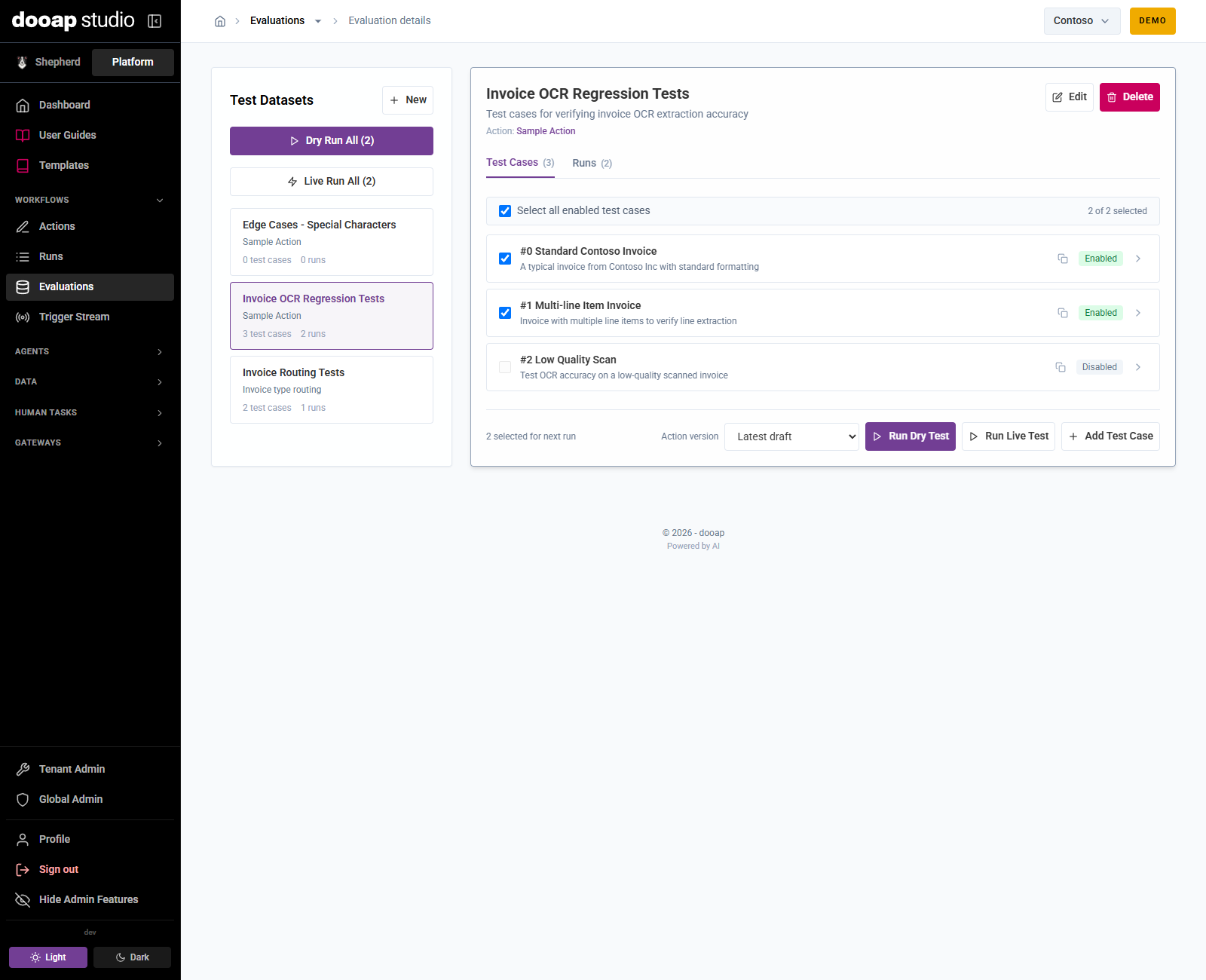This screenshot has width=1206, height=980.
Task: Open User Guides in sidebar
Action: [x=90, y=135]
